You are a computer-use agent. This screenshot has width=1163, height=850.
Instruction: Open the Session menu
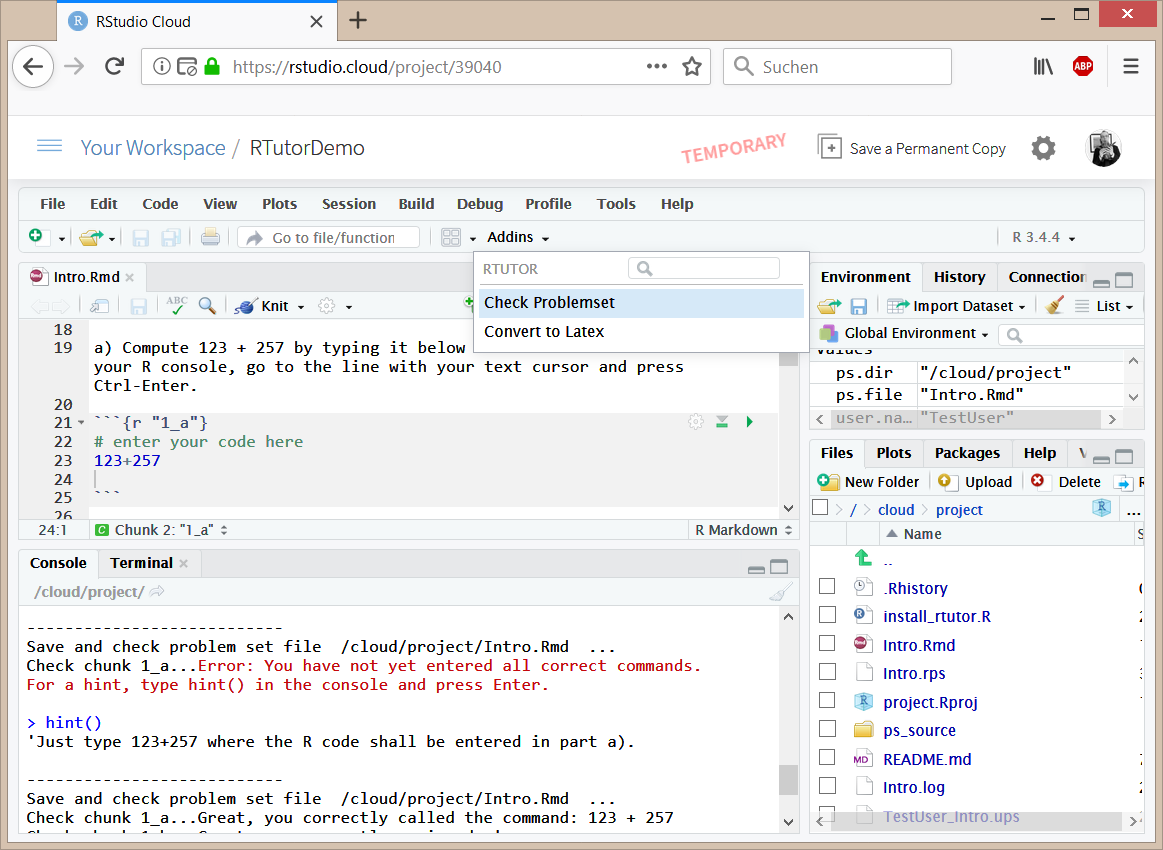click(x=349, y=204)
